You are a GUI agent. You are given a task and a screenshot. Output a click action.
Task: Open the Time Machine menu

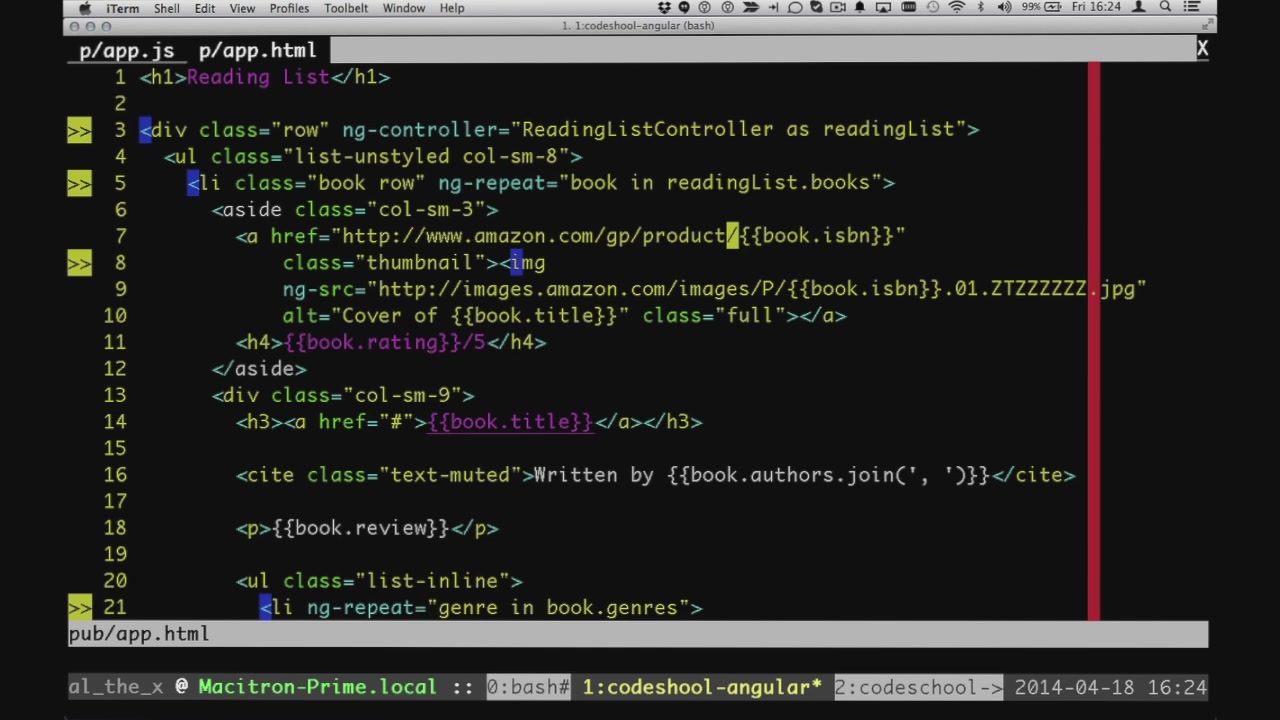point(932,8)
